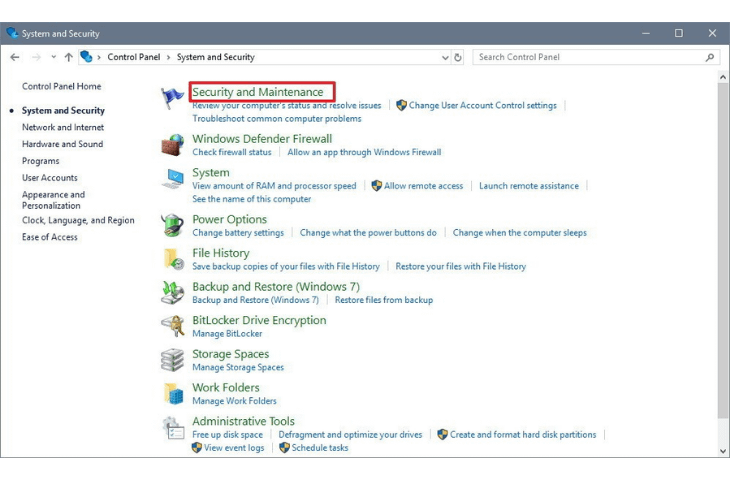
Task: Click the File History folder icon
Action: coord(173,260)
